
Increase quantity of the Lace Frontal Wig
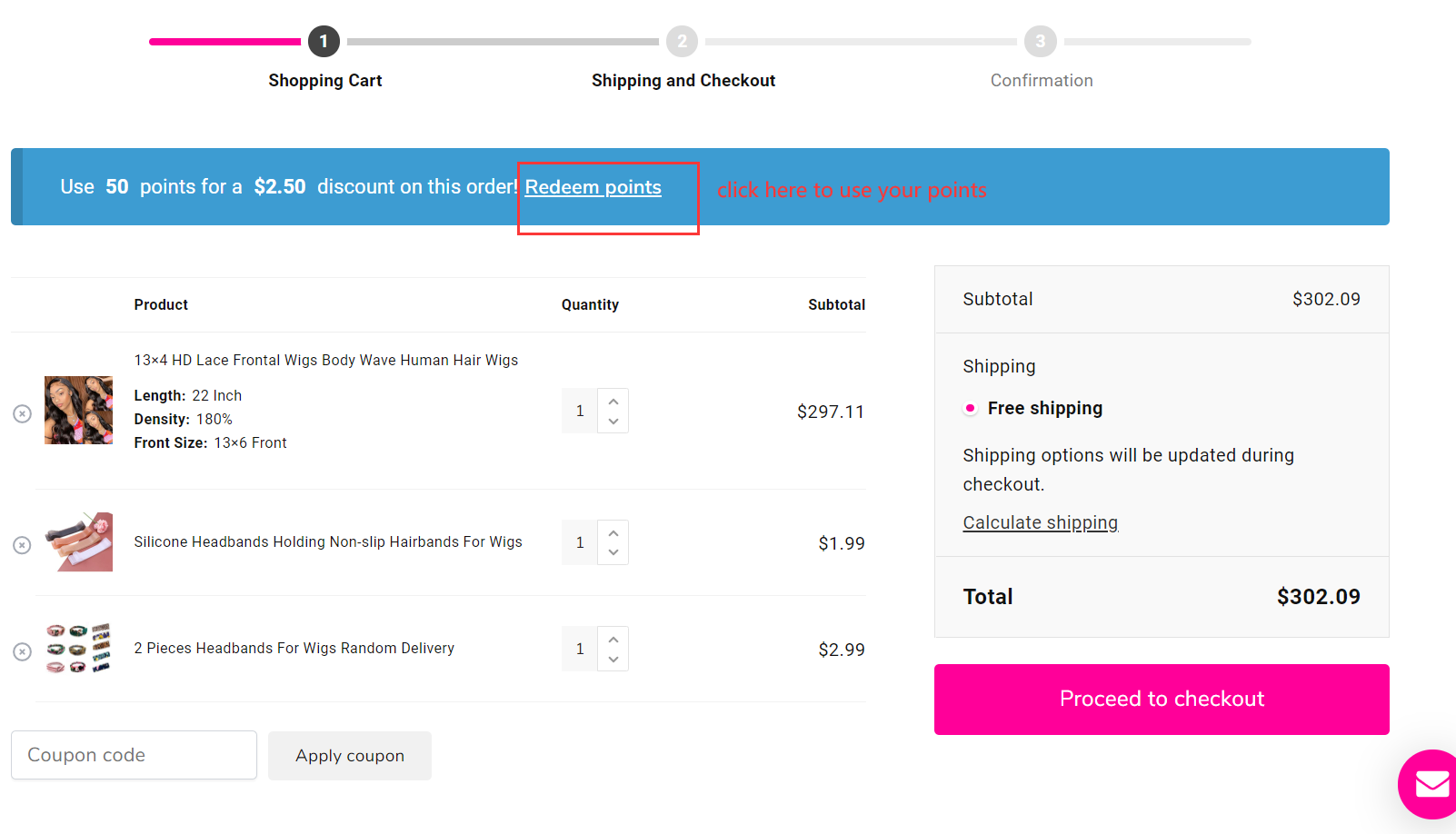coord(613,401)
